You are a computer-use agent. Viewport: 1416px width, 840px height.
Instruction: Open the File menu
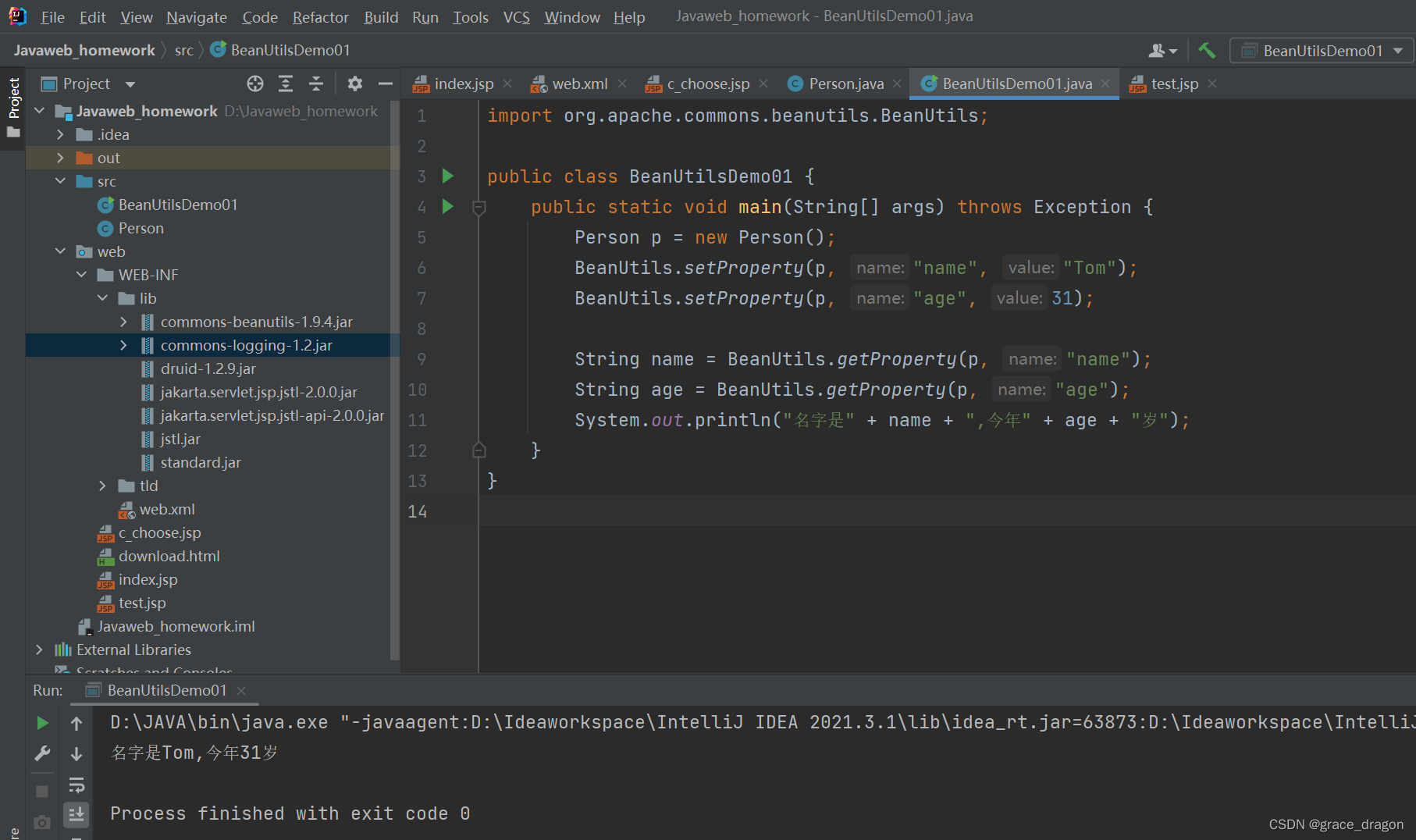[52, 17]
